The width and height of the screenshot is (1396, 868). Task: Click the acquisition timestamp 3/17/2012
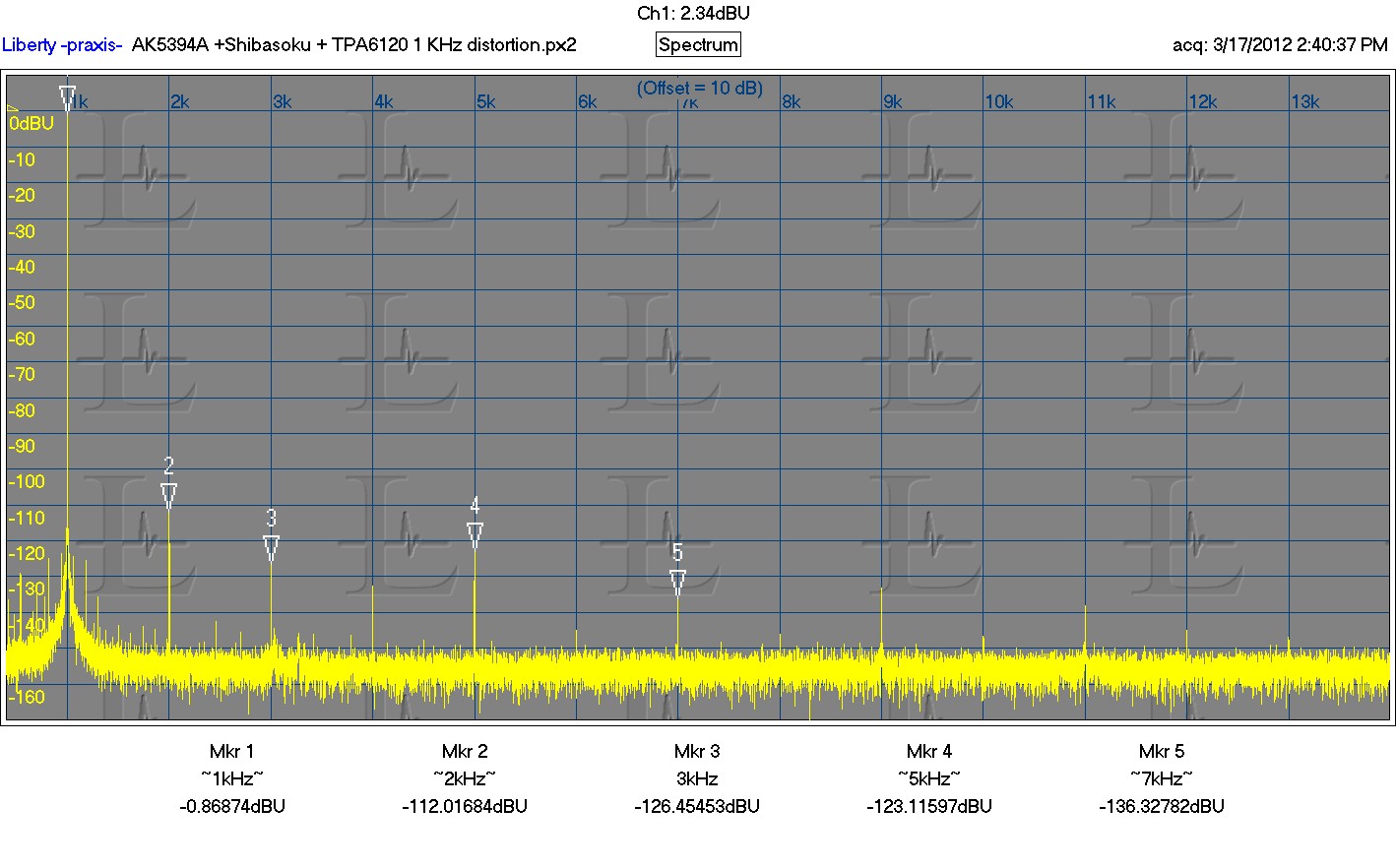(x=1280, y=45)
